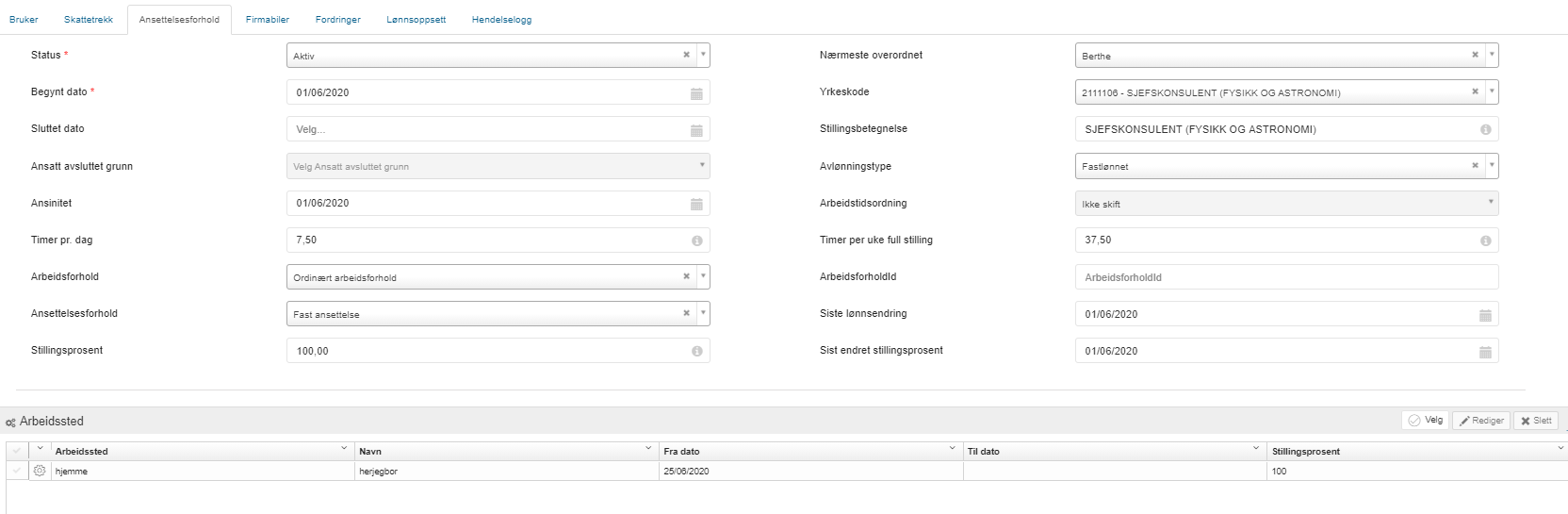Open the Lønnsoppsett tab
The width and height of the screenshot is (1568, 514).
[416, 20]
